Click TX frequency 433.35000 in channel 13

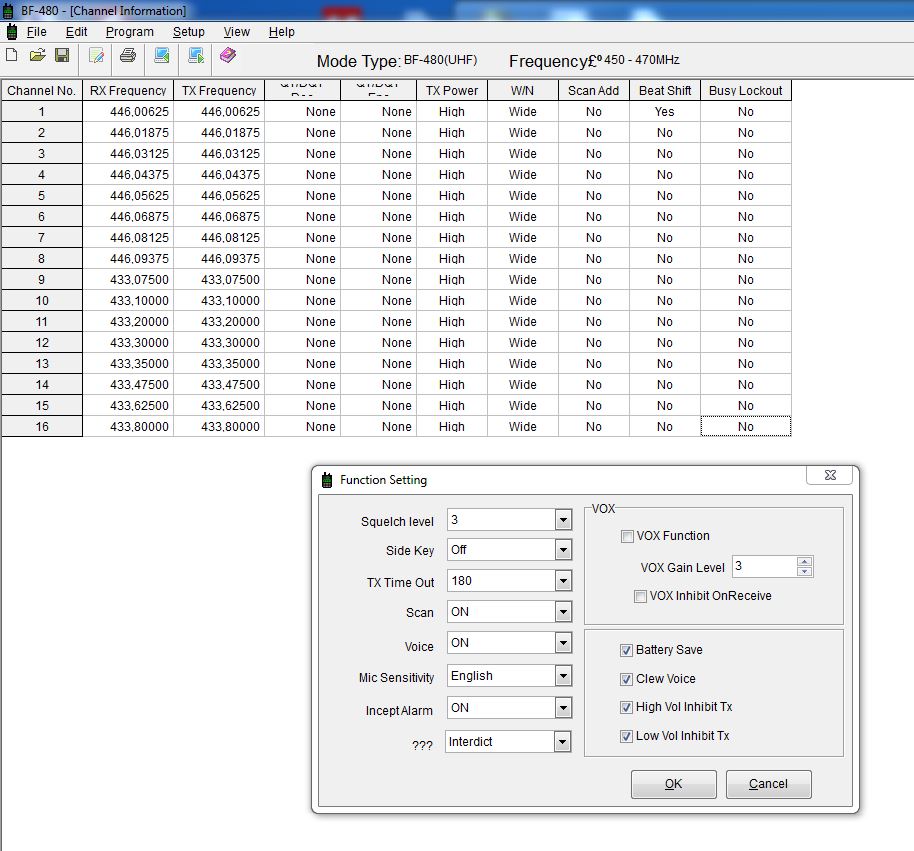click(219, 363)
